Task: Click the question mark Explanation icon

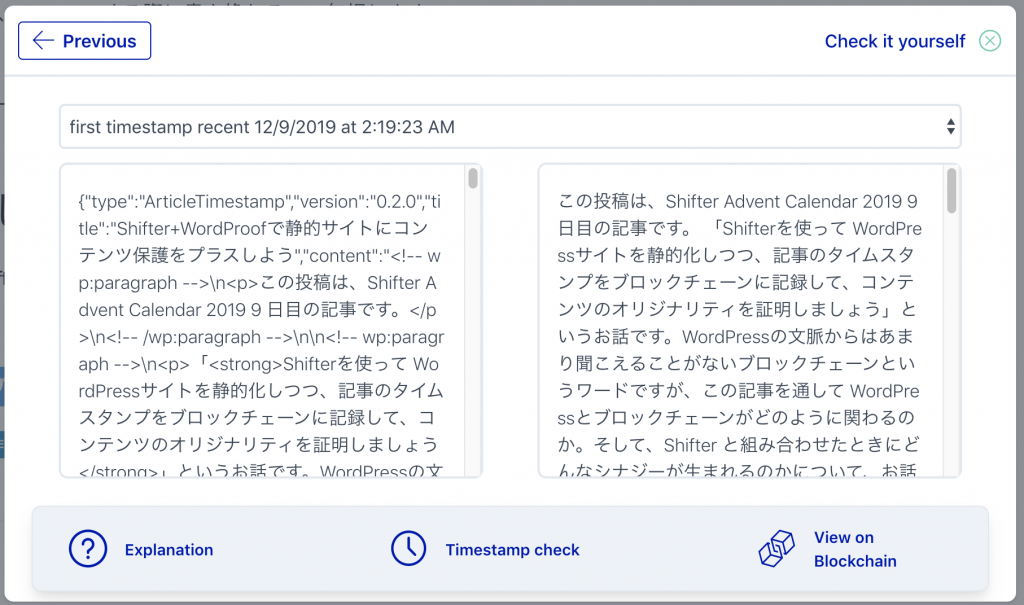Action: 88,549
